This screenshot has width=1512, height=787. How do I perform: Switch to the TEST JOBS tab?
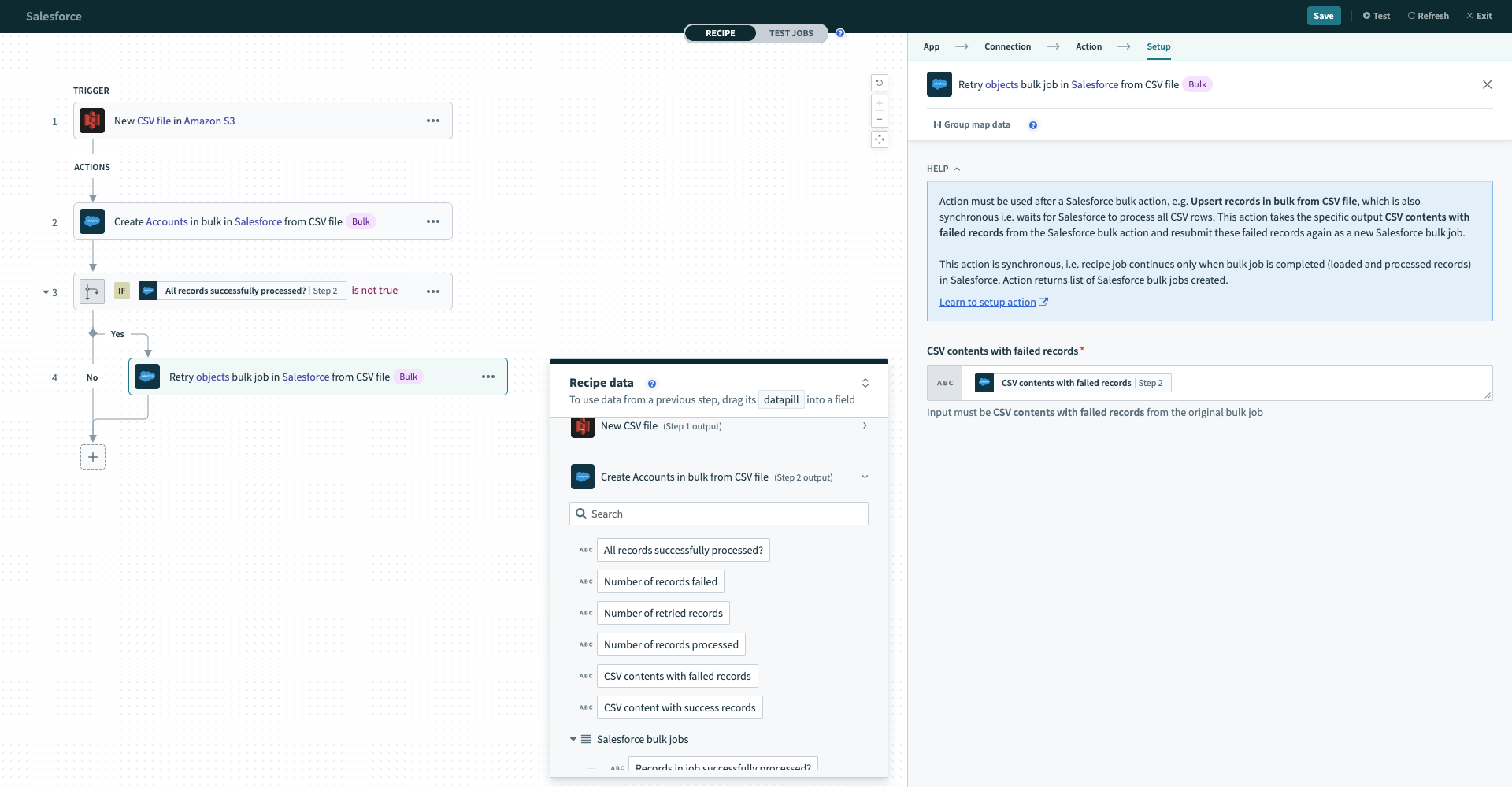point(791,33)
